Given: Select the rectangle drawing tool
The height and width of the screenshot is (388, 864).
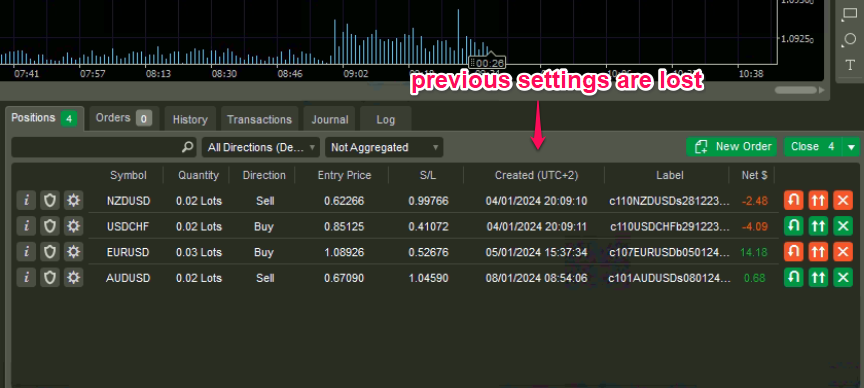Looking at the screenshot, I should [x=850, y=14].
